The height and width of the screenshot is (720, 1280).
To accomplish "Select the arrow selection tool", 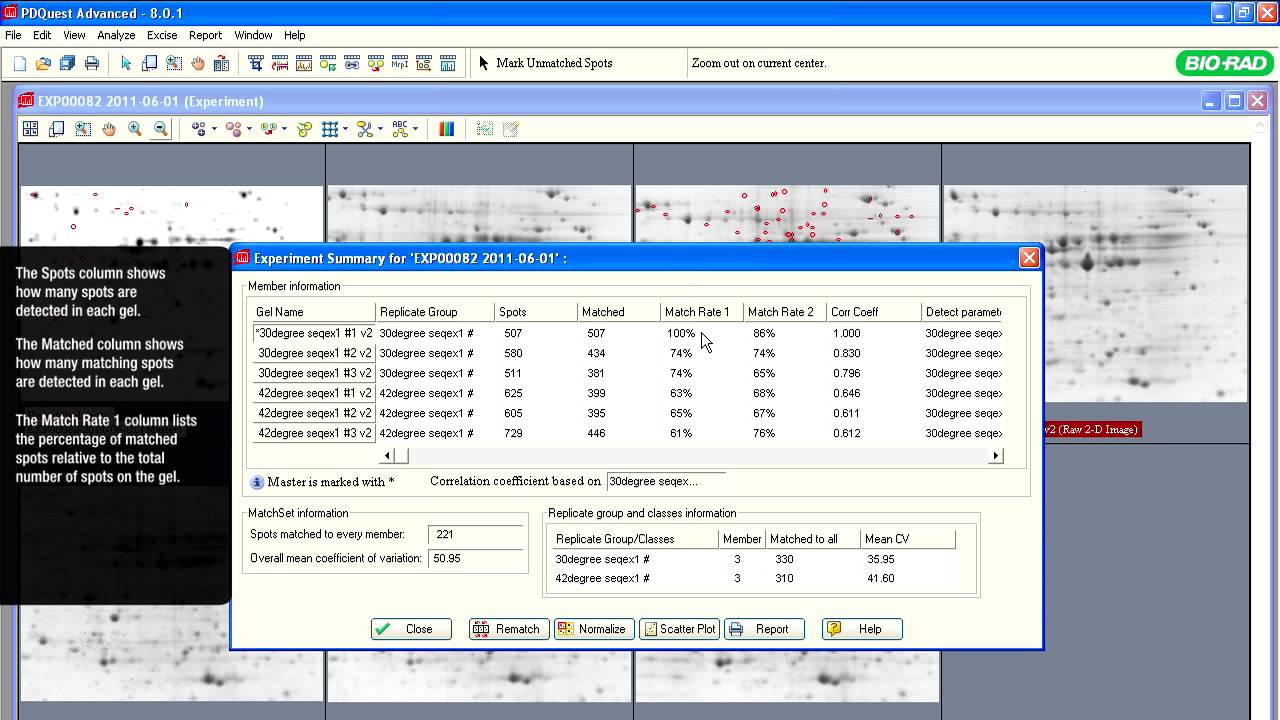I will (126, 63).
